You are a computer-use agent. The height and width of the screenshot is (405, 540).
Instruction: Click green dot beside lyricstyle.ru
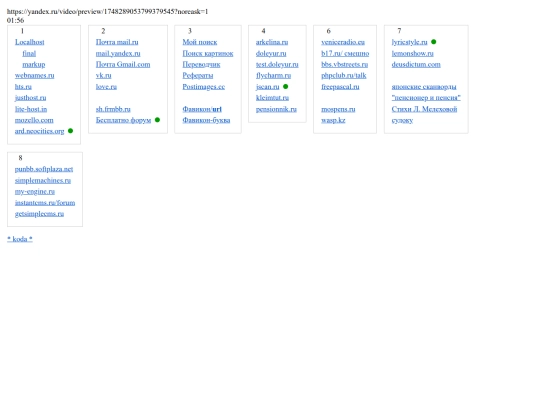(x=434, y=42)
